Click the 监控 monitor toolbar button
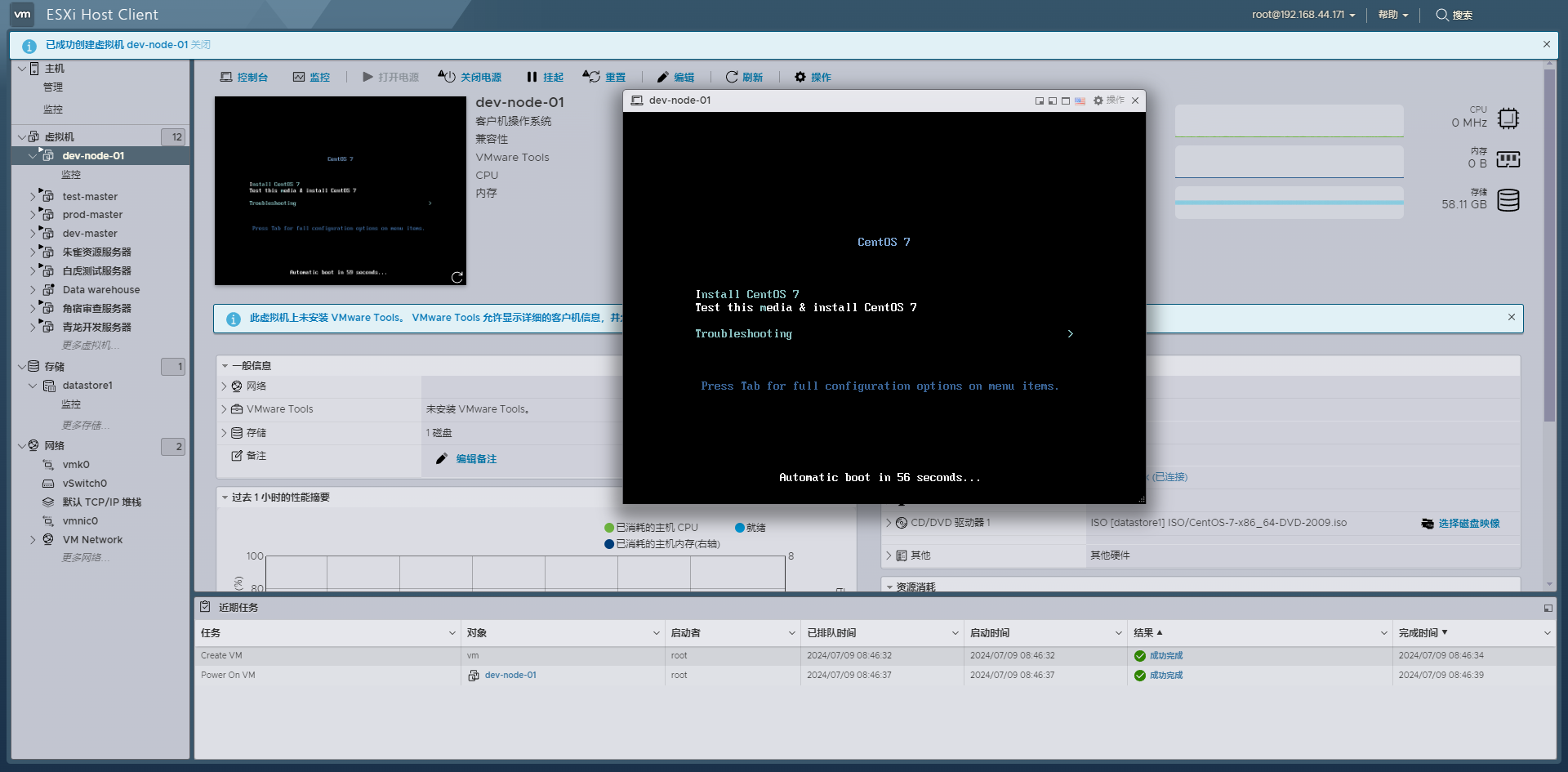The image size is (1568, 772). point(311,77)
